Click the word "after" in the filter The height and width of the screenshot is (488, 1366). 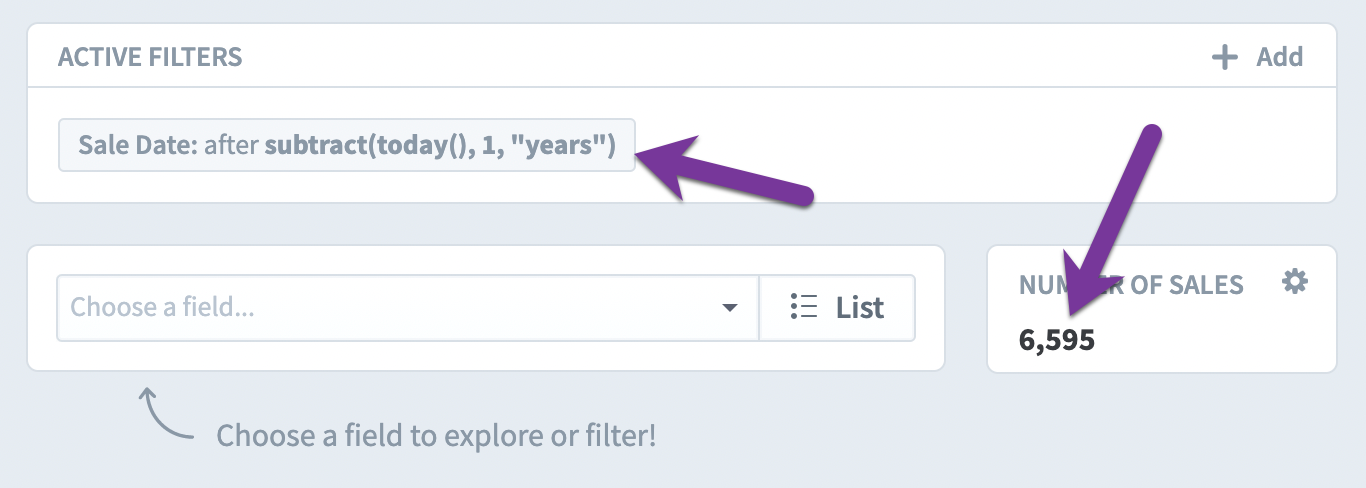pos(231,146)
